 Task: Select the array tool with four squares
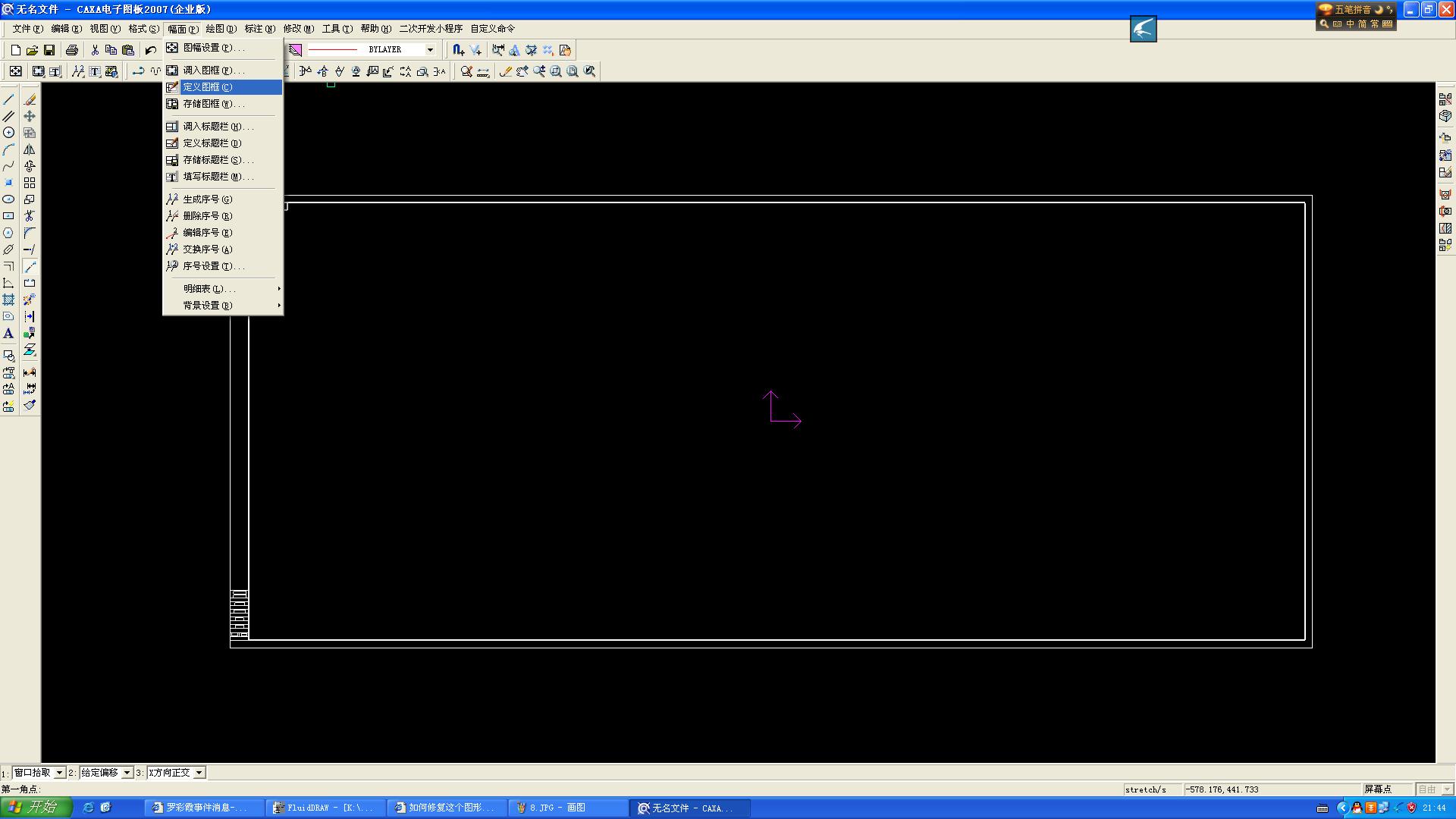(30, 183)
